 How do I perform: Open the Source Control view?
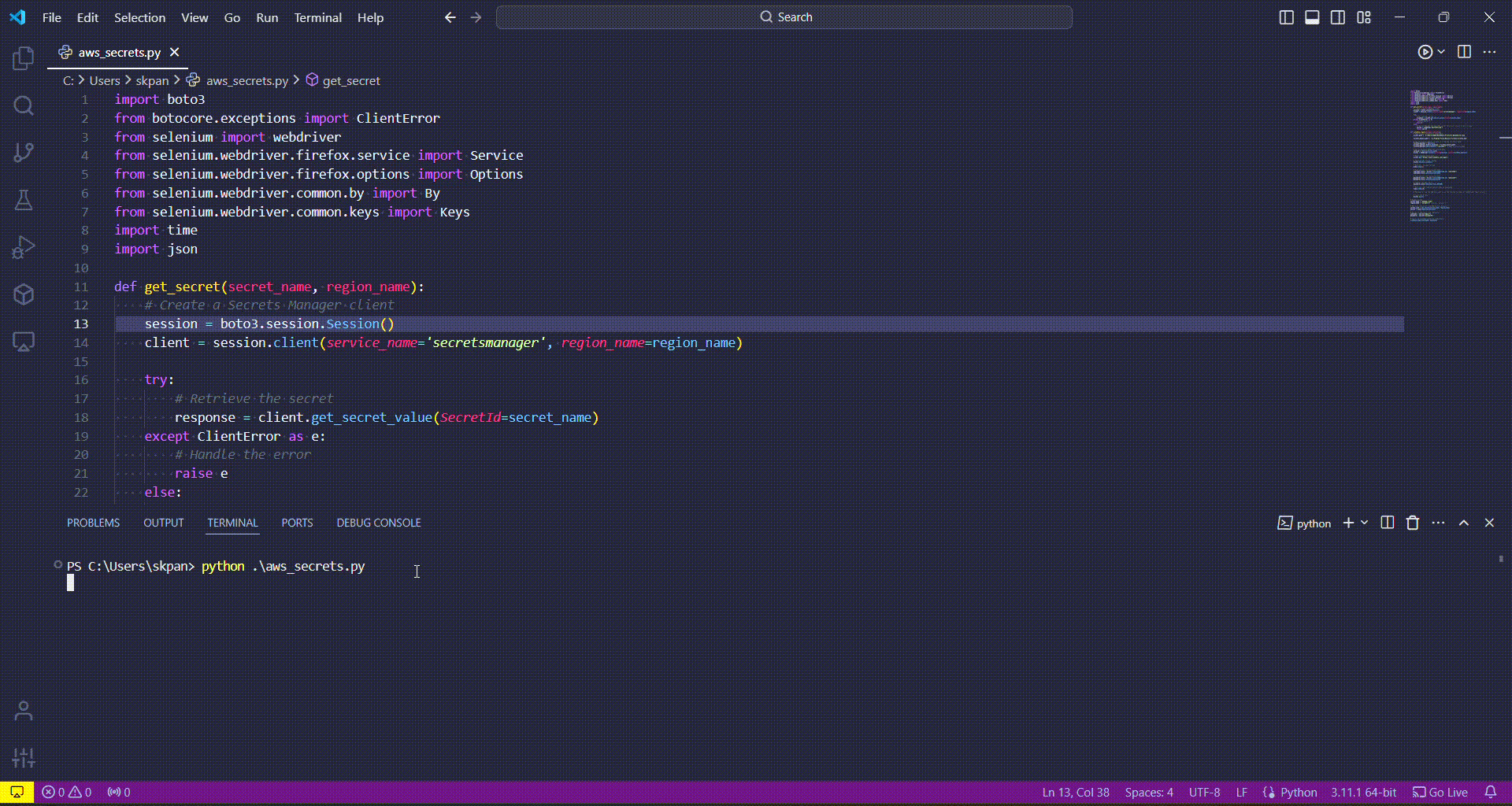pos(24,152)
